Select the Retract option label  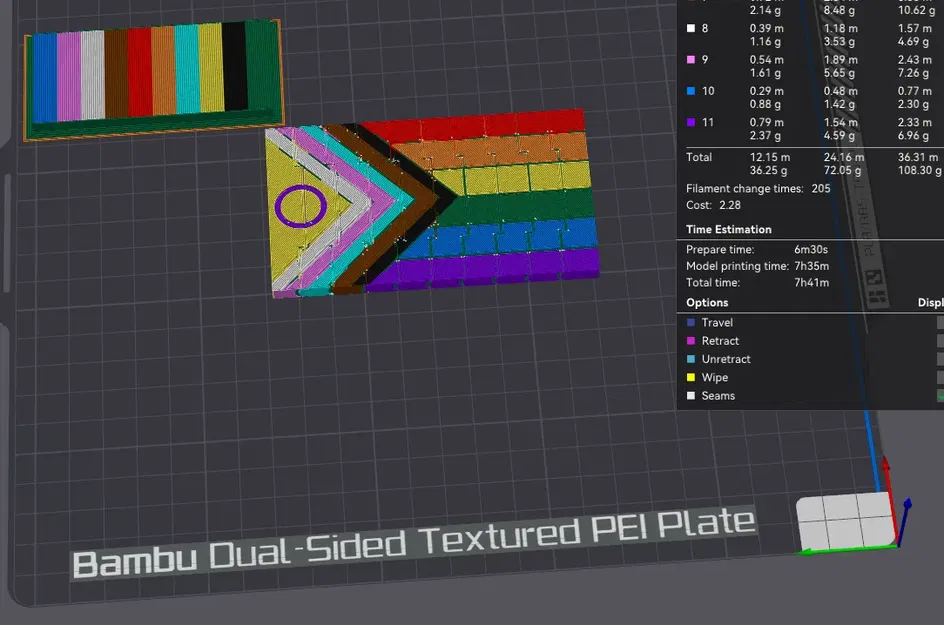(720, 341)
